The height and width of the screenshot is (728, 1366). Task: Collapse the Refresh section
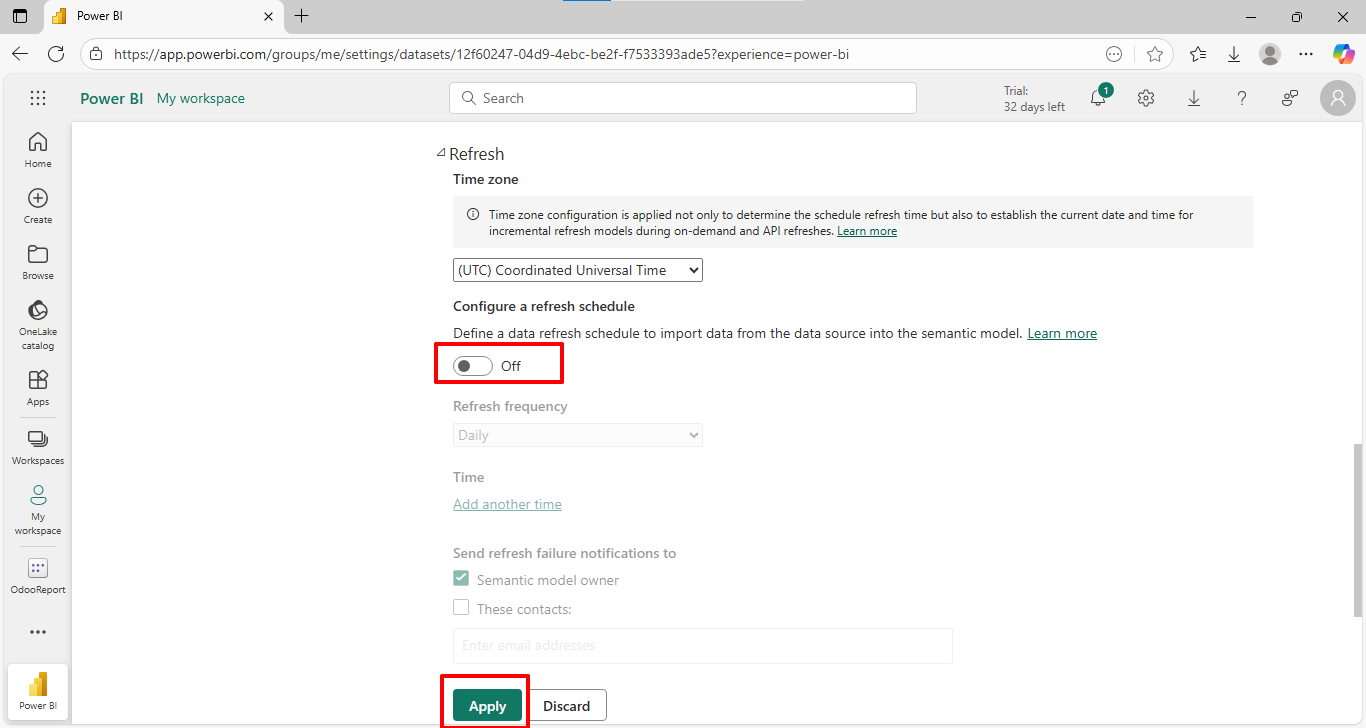pyautogui.click(x=442, y=154)
